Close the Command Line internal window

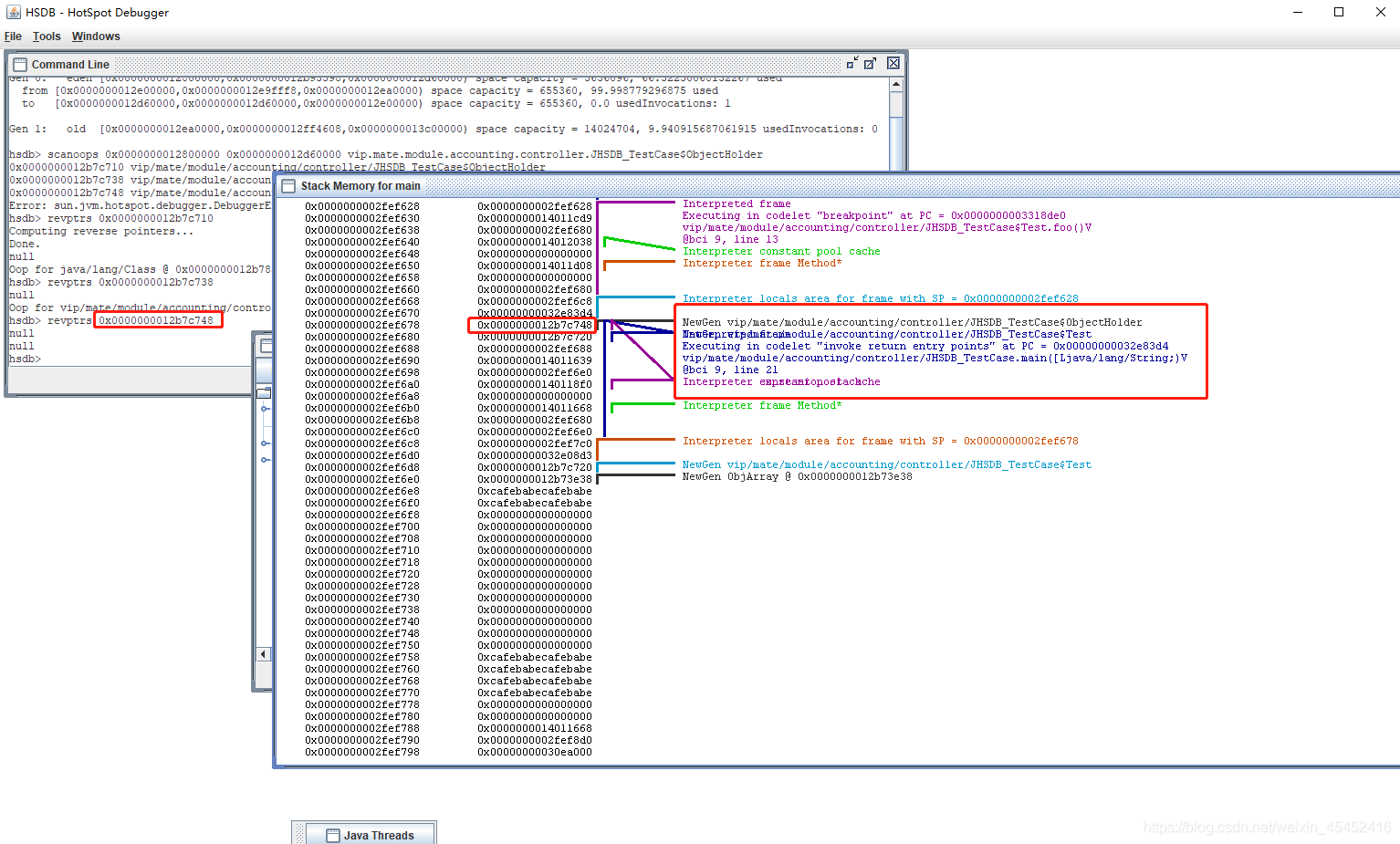[x=893, y=63]
